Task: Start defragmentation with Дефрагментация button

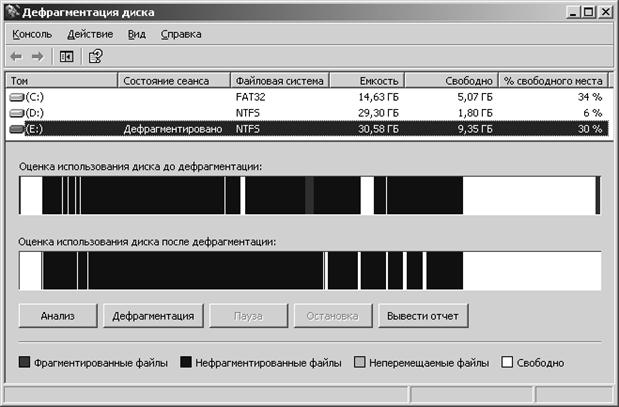Action: [153, 316]
